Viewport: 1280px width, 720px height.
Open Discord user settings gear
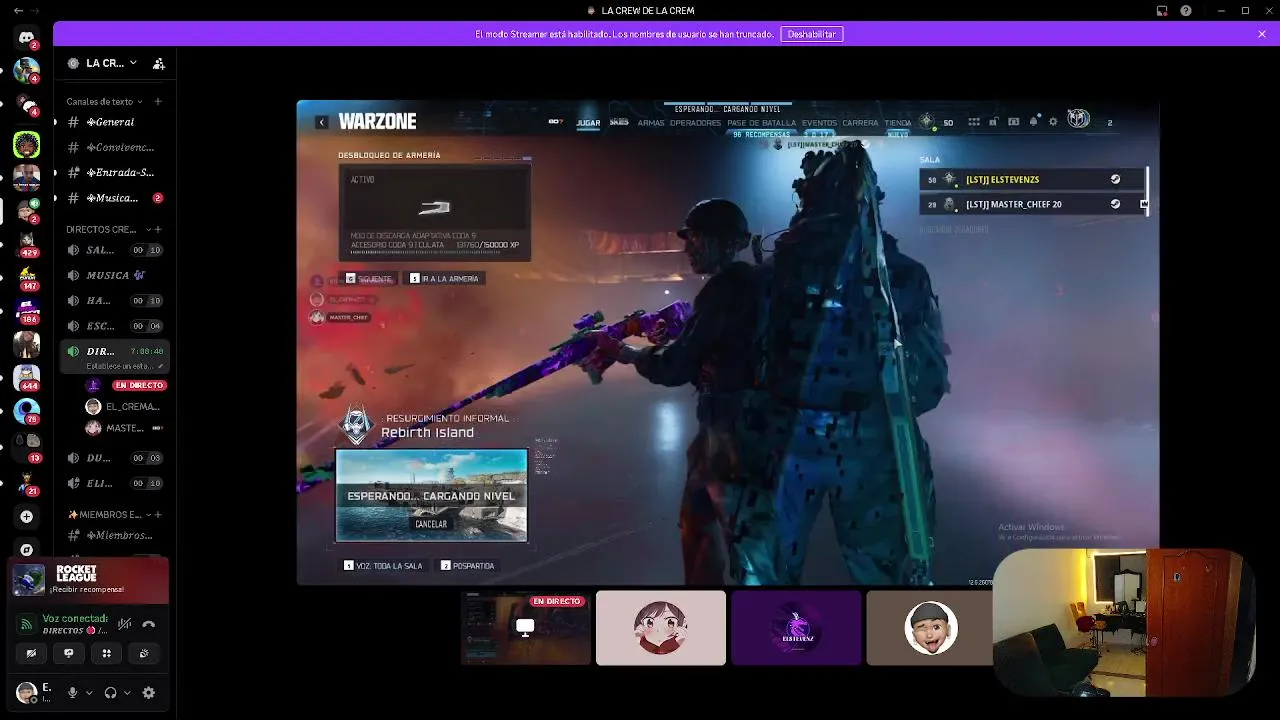tap(149, 692)
